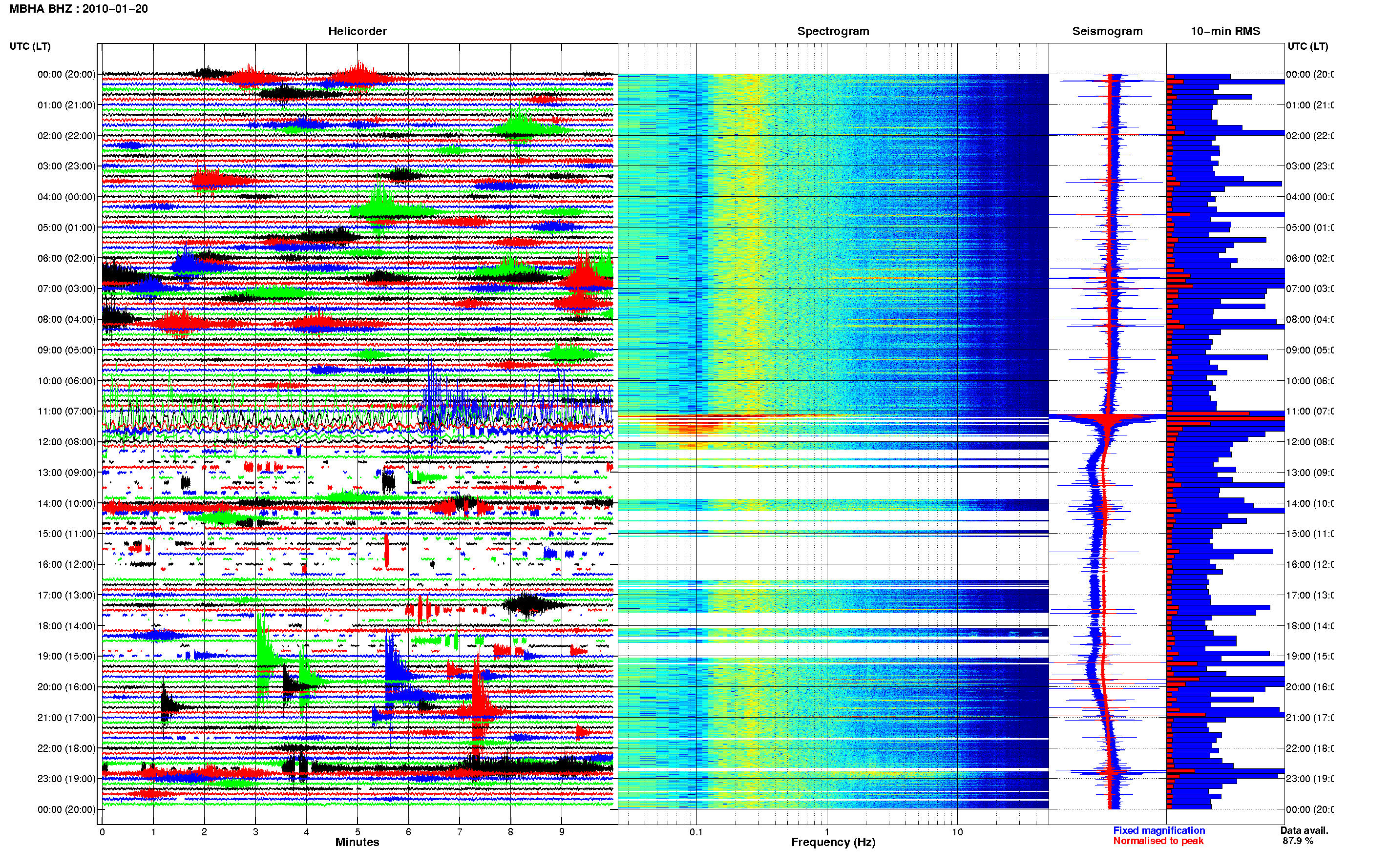Click the left 09:00 (05:00) time label

(66, 350)
